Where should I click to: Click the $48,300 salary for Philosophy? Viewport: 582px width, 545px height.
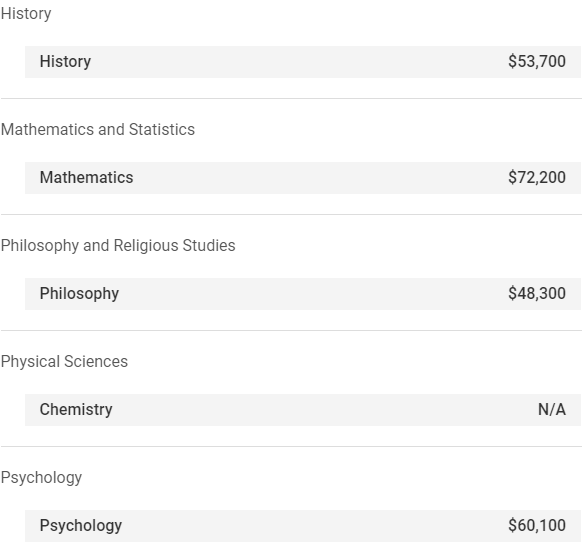tap(537, 293)
